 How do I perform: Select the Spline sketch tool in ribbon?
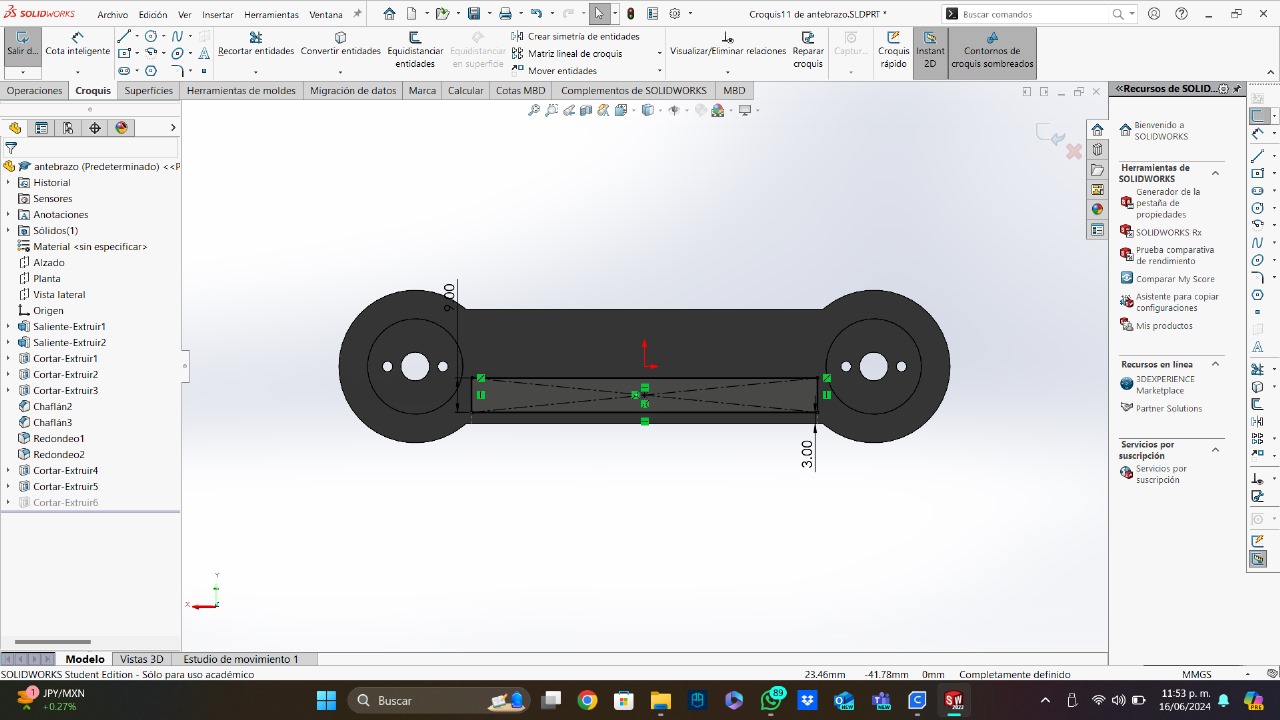[177, 36]
